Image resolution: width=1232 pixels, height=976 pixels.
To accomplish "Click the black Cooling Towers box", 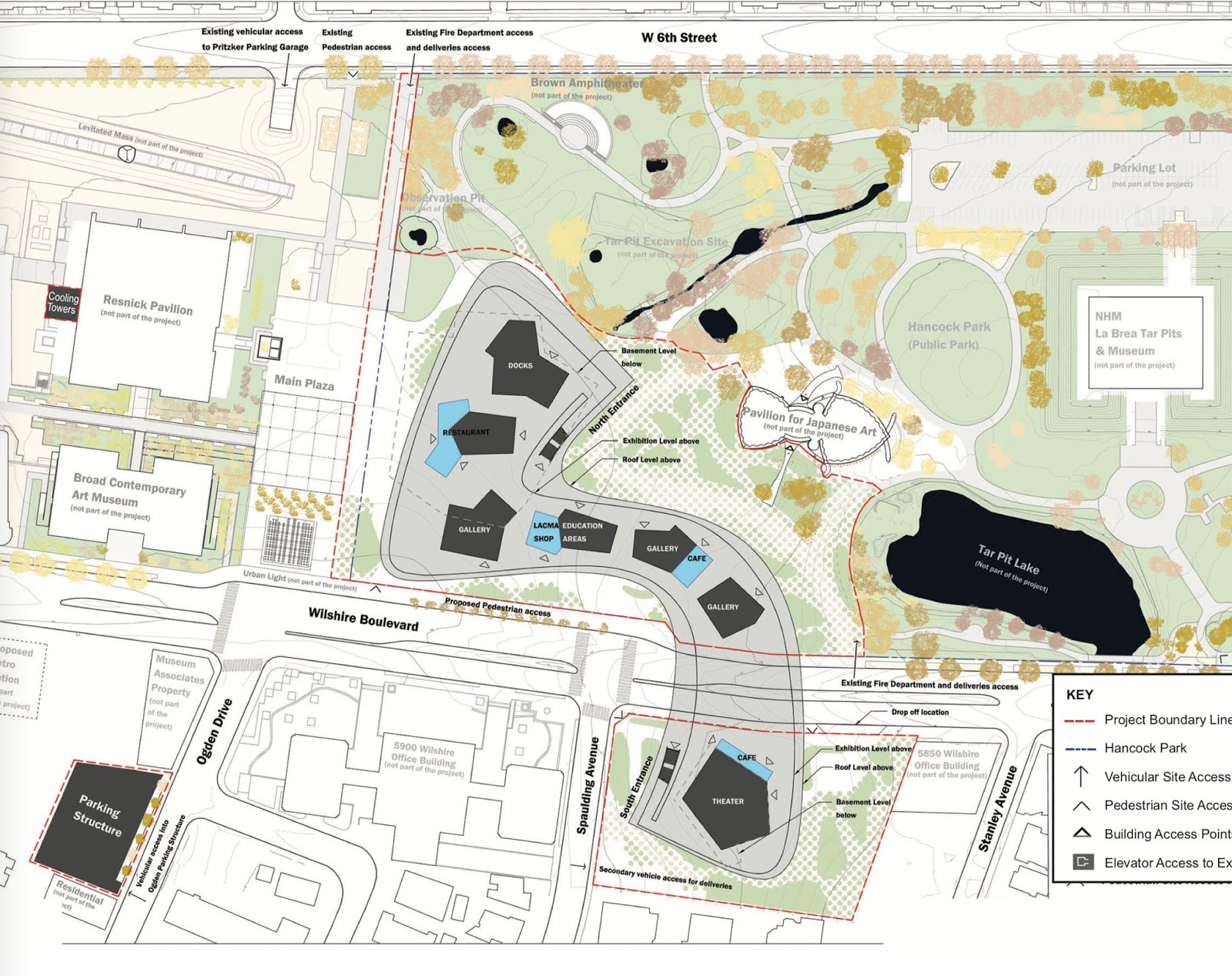I will click(x=62, y=303).
